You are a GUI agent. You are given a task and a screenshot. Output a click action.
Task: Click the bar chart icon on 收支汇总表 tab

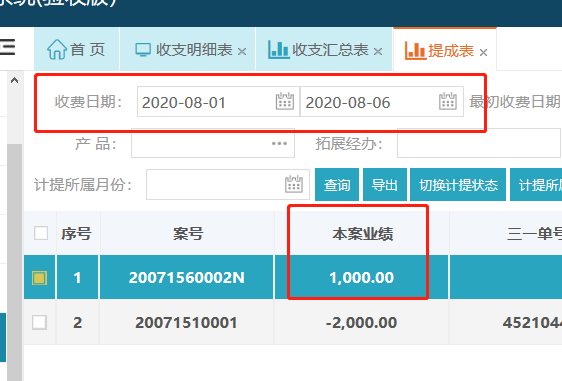278,49
